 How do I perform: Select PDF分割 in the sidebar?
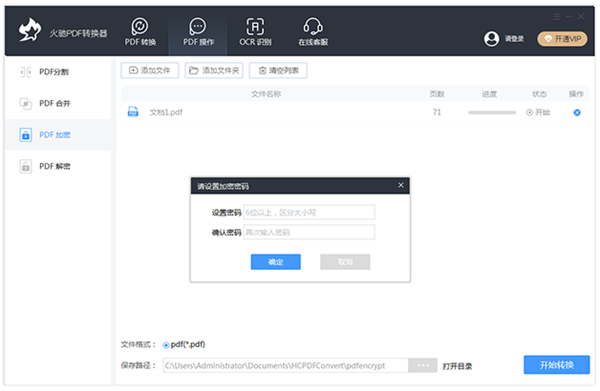click(x=58, y=72)
